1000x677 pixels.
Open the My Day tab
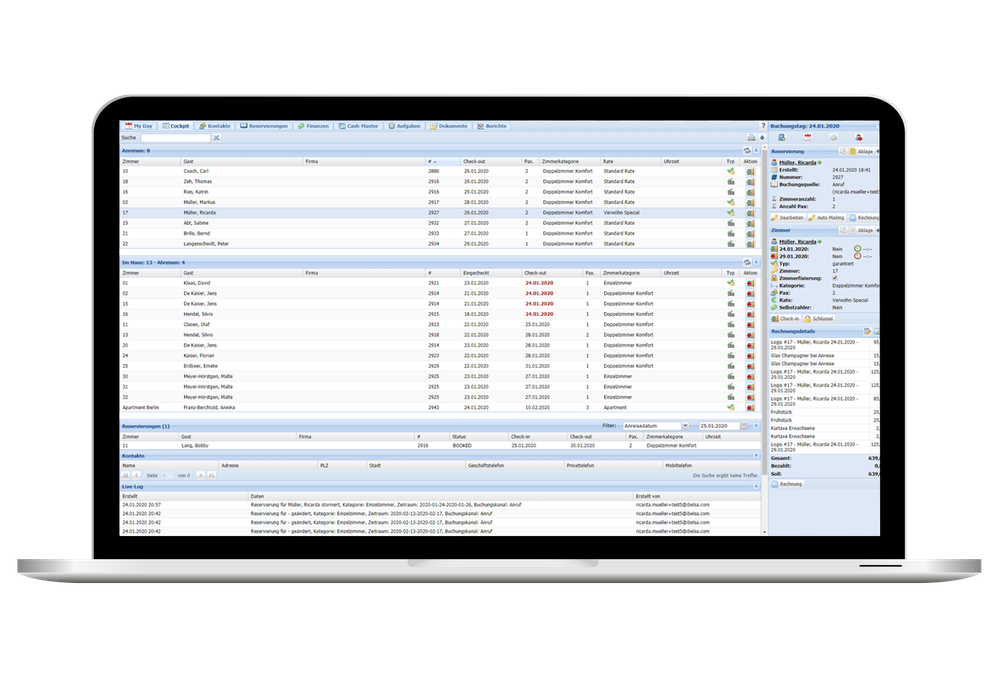tap(139, 126)
